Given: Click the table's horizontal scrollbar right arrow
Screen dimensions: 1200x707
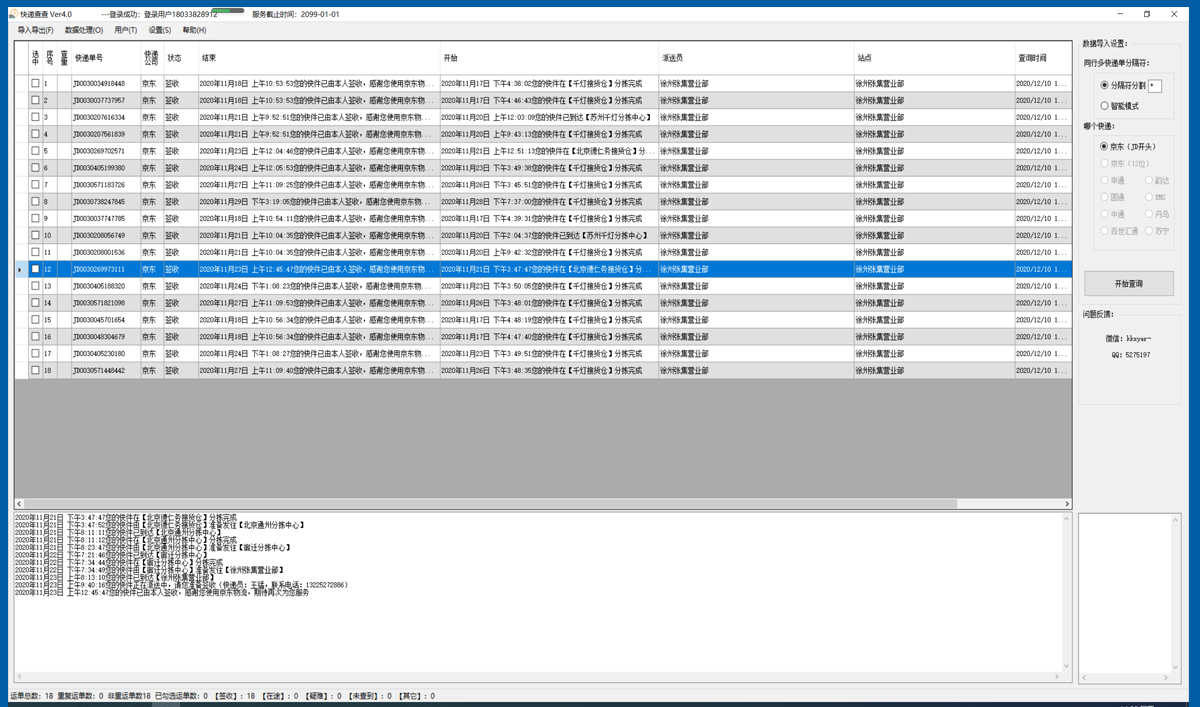Looking at the screenshot, I should pos(1067,504).
